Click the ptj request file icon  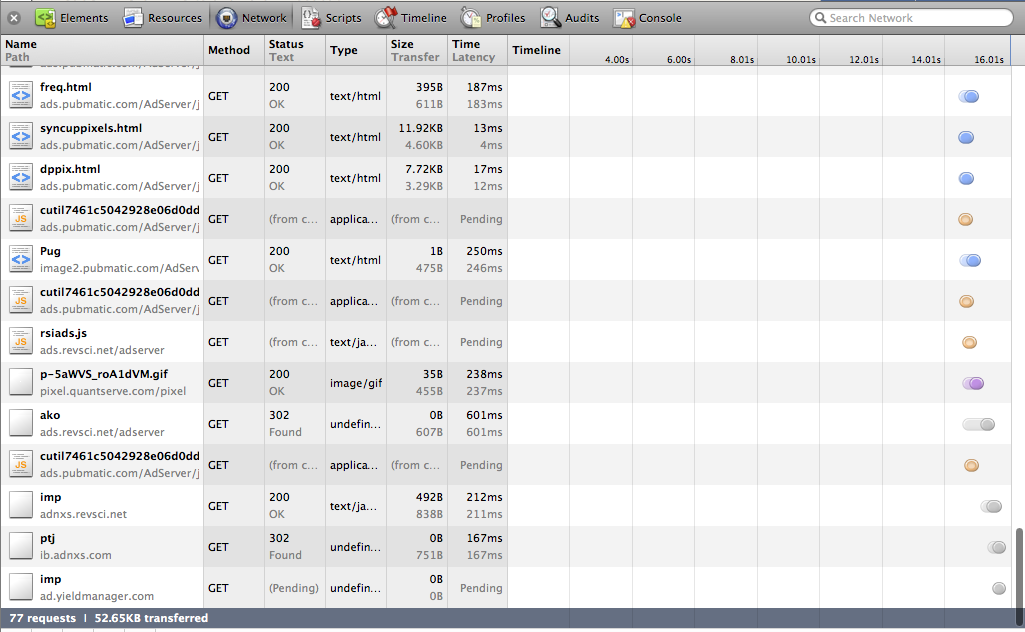click(21, 546)
